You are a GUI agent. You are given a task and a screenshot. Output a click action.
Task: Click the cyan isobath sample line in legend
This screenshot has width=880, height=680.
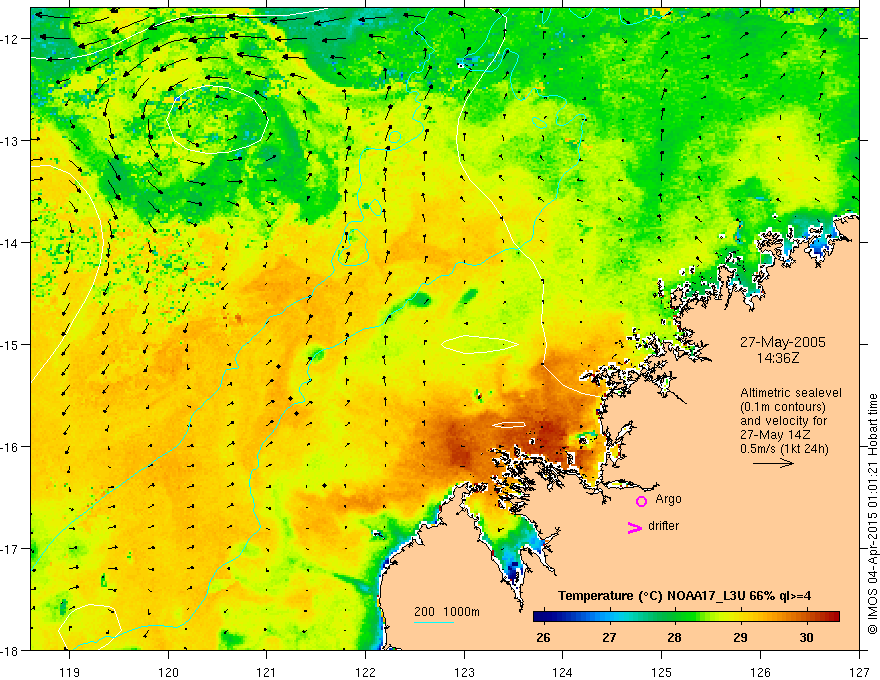[434, 622]
